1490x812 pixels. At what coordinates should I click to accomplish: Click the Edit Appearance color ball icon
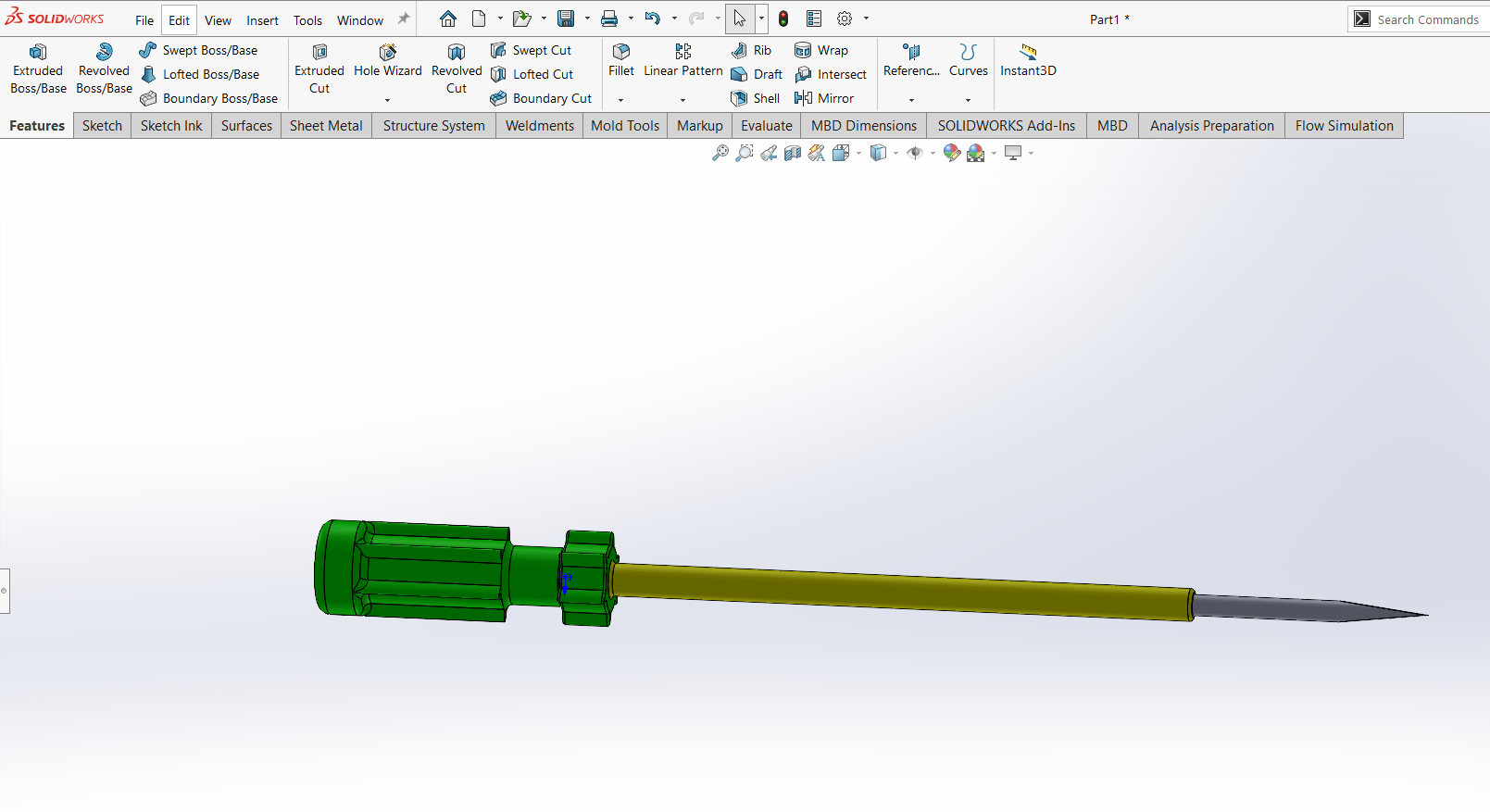pos(951,153)
